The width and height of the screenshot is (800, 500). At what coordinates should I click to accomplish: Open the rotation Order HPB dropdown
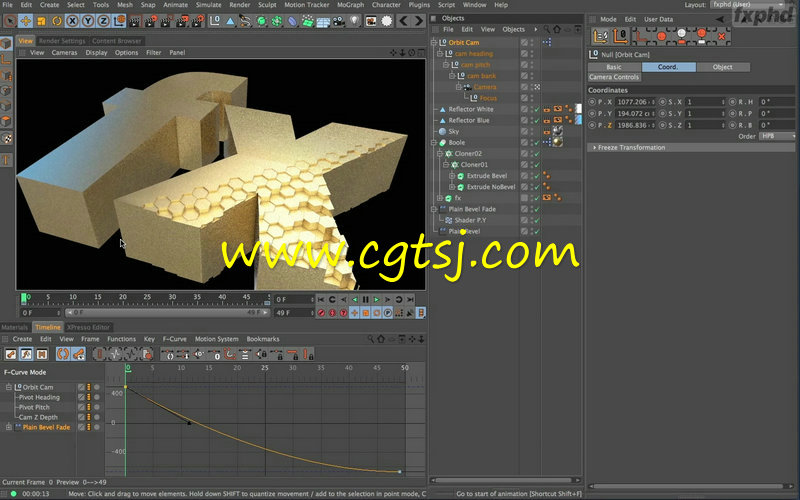pyautogui.click(x=777, y=136)
